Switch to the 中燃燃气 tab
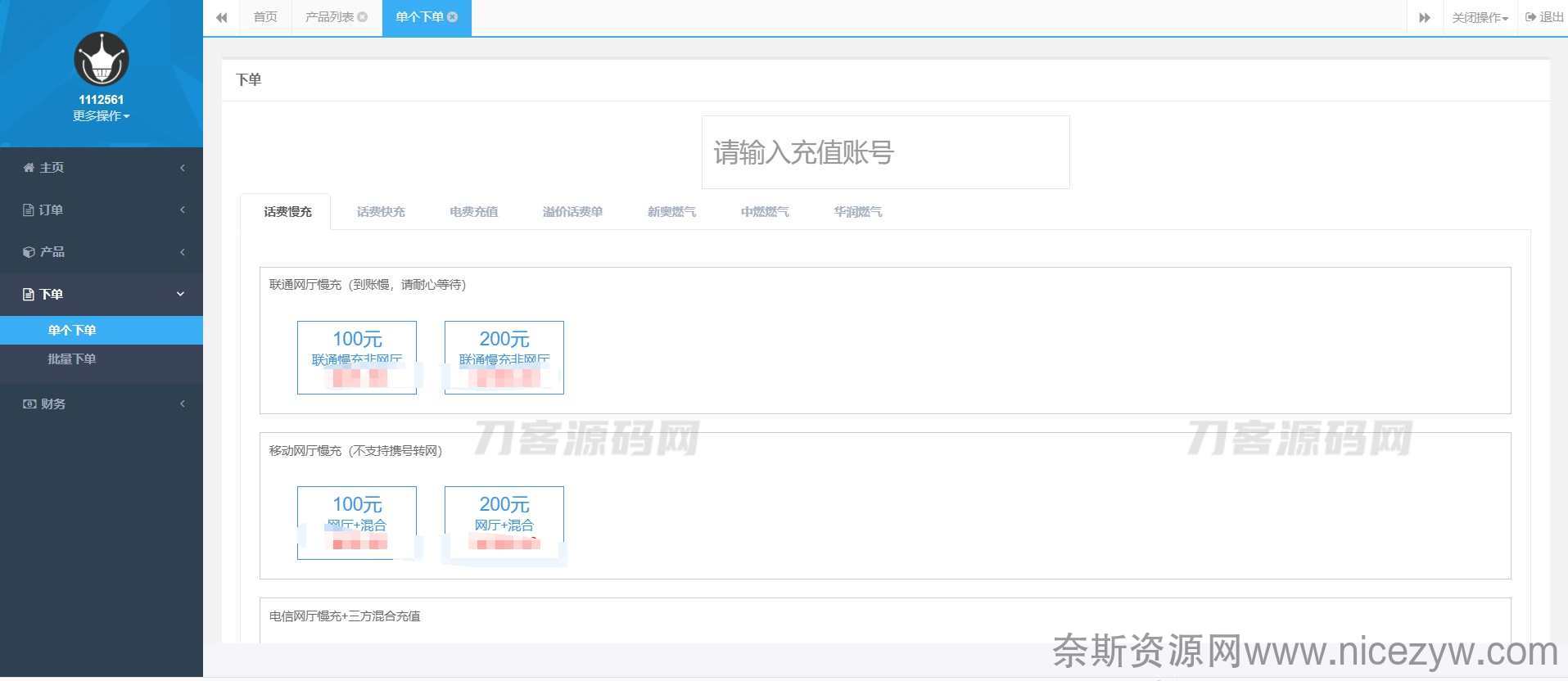 pyautogui.click(x=765, y=212)
